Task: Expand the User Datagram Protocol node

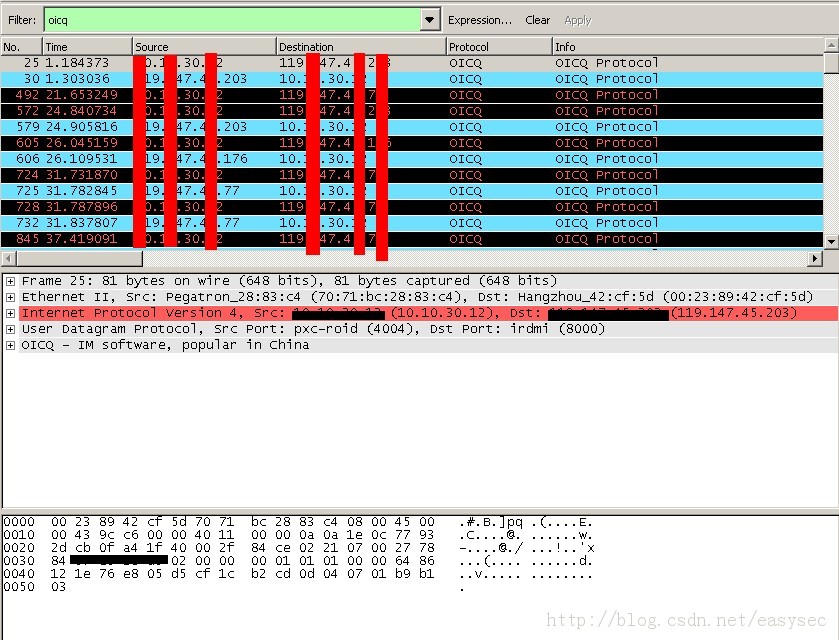Action: click(x=10, y=329)
